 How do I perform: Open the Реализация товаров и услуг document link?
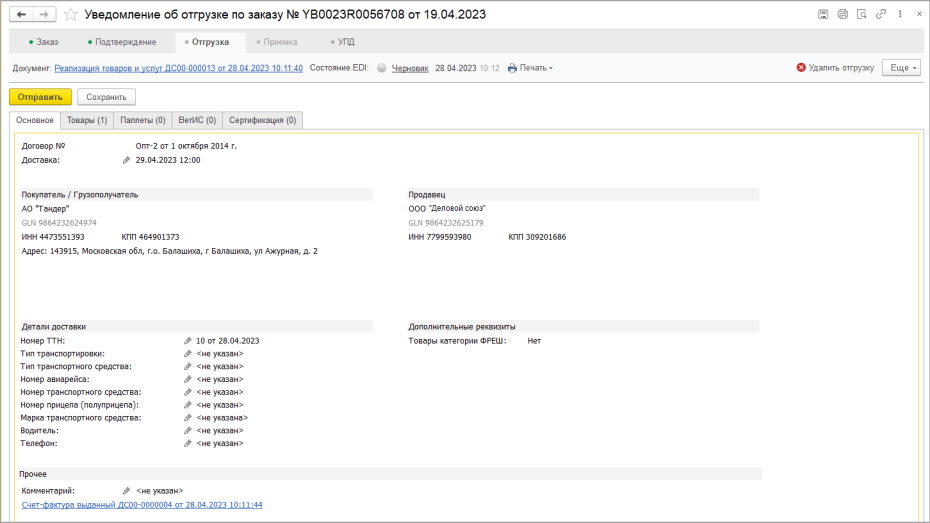coord(179,68)
